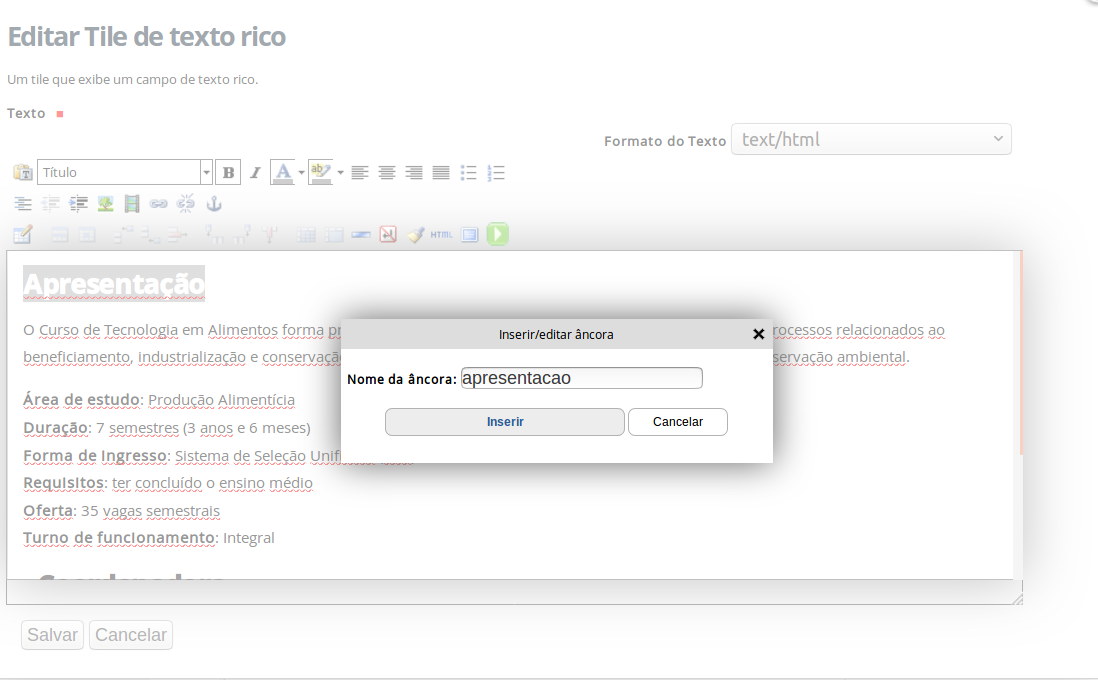Image resolution: width=1098 pixels, height=680 pixels.
Task: Center align the text
Action: point(387,172)
